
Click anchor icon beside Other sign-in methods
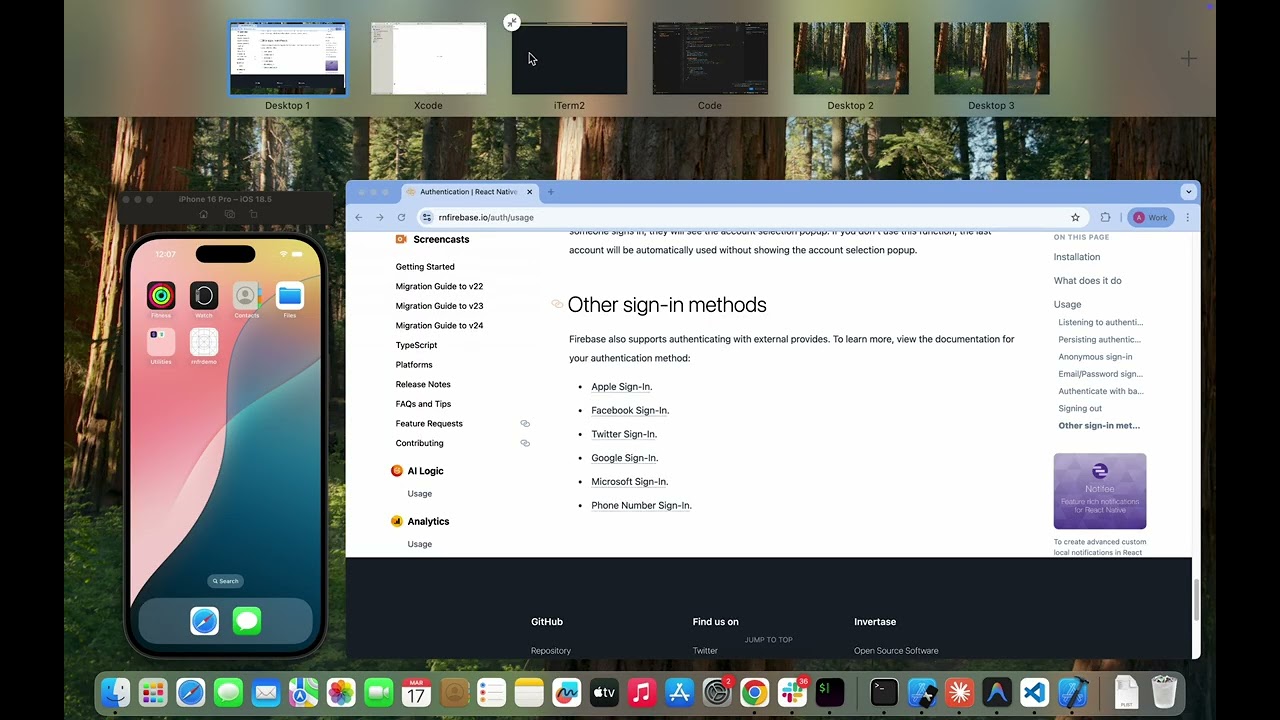tap(558, 304)
